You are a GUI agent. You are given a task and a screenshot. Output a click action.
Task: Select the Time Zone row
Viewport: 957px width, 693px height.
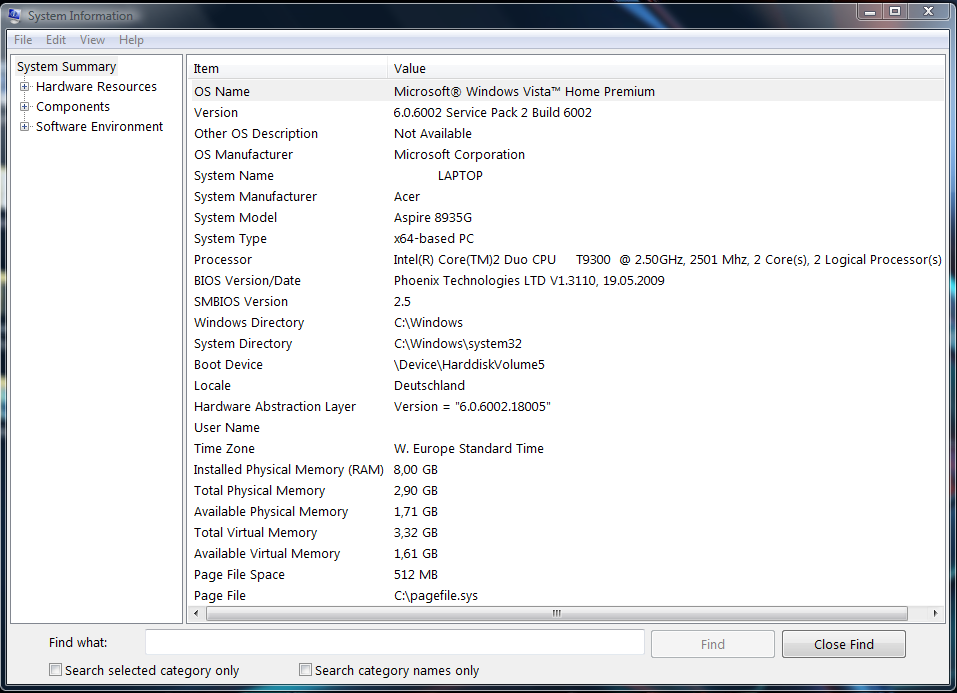click(566, 449)
